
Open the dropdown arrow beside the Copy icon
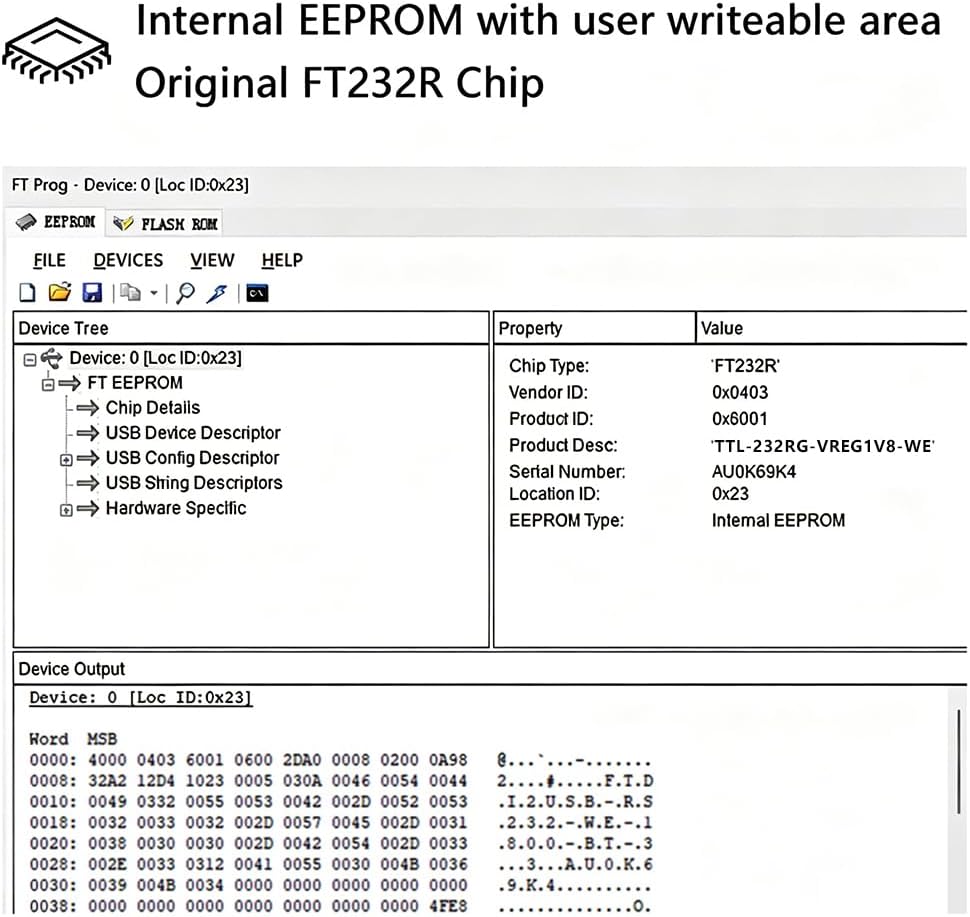[x=153, y=293]
